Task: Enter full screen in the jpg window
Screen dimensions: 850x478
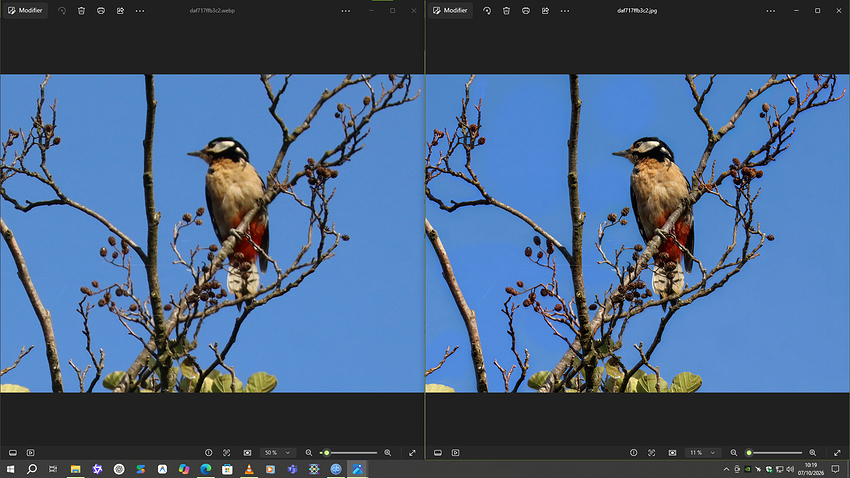Action: coord(837,453)
